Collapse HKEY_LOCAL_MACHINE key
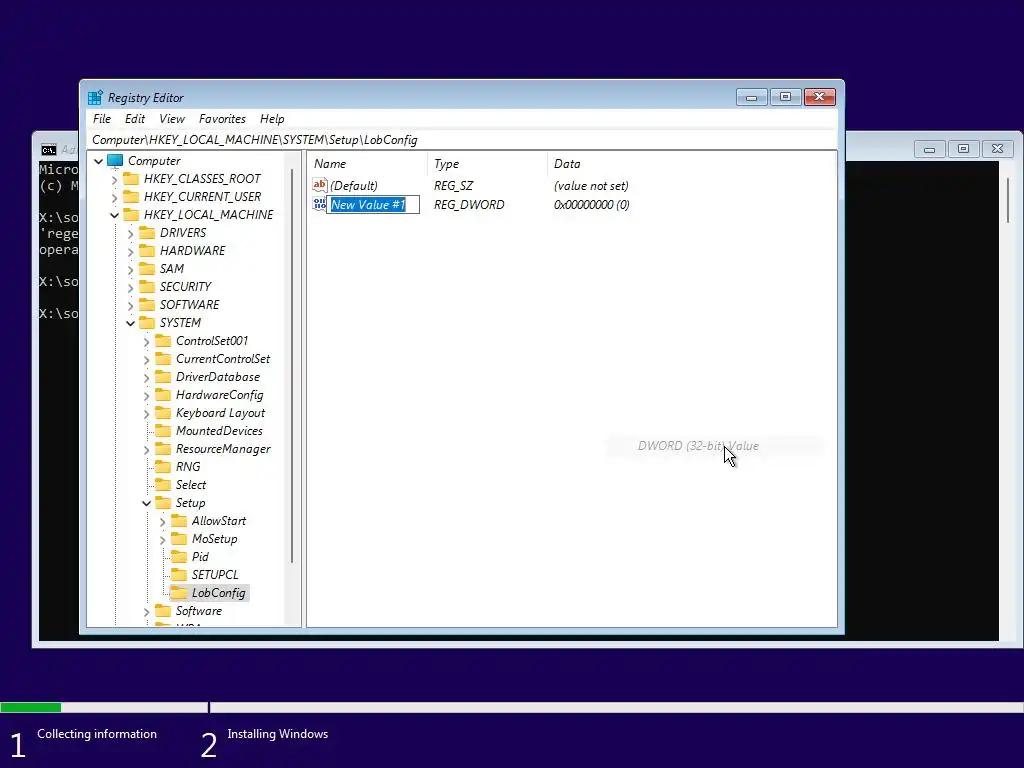 tap(115, 215)
